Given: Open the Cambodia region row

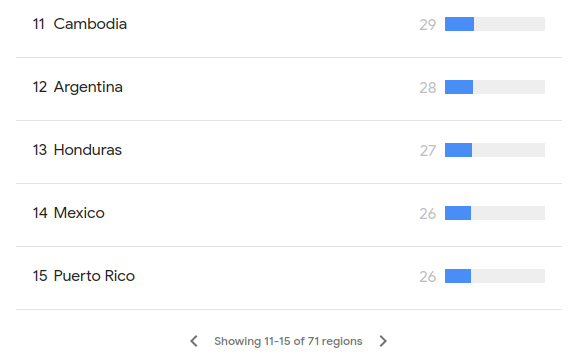Looking at the screenshot, I should point(289,24).
